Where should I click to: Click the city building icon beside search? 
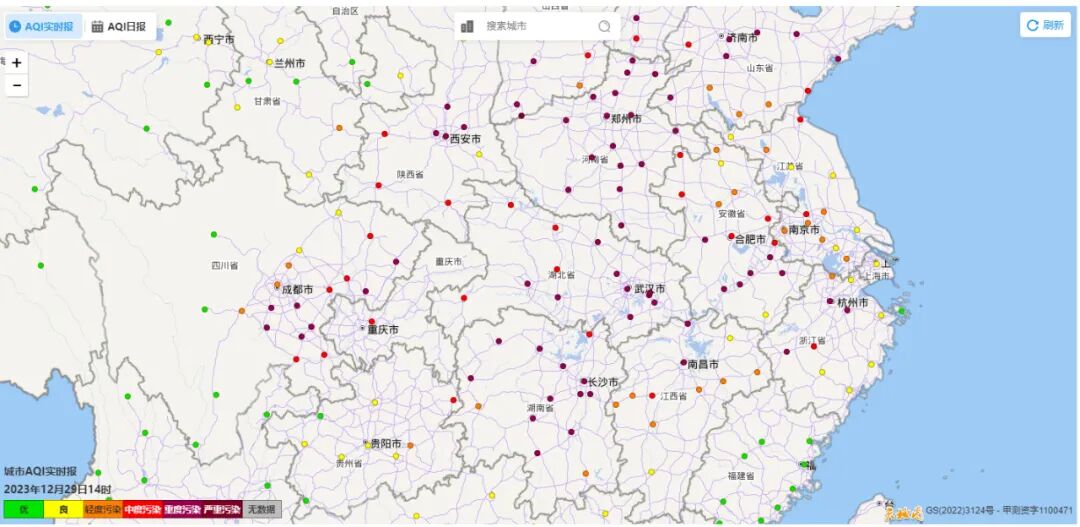[x=468, y=26]
